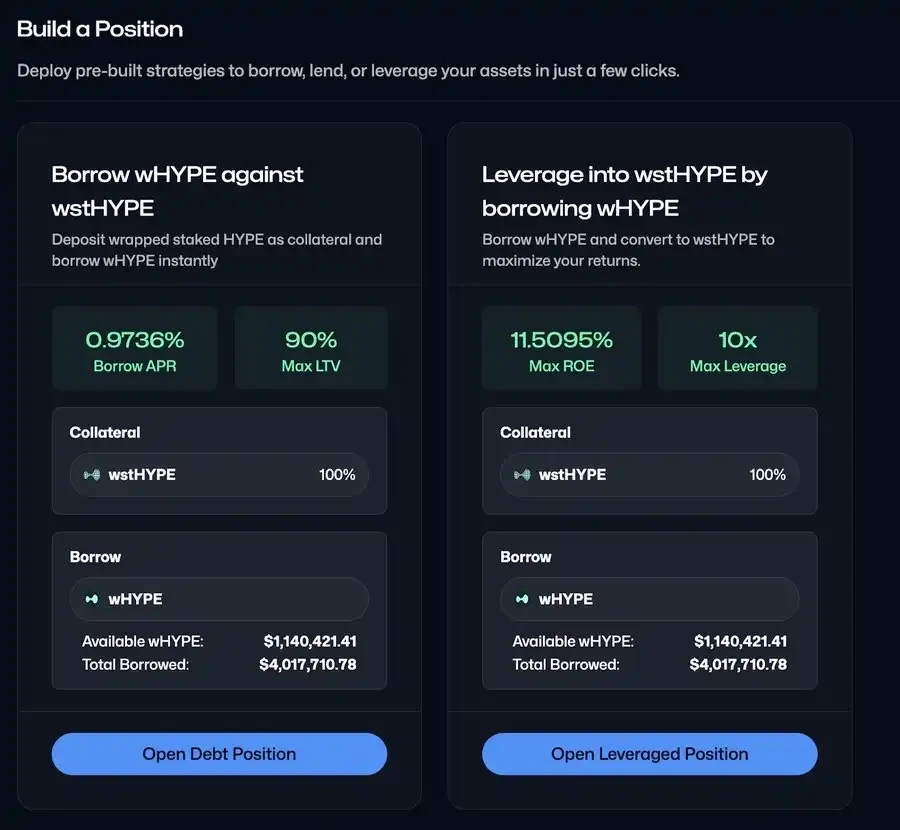
Task: Select the 0.9736% Borrow APR stat box
Action: click(135, 347)
